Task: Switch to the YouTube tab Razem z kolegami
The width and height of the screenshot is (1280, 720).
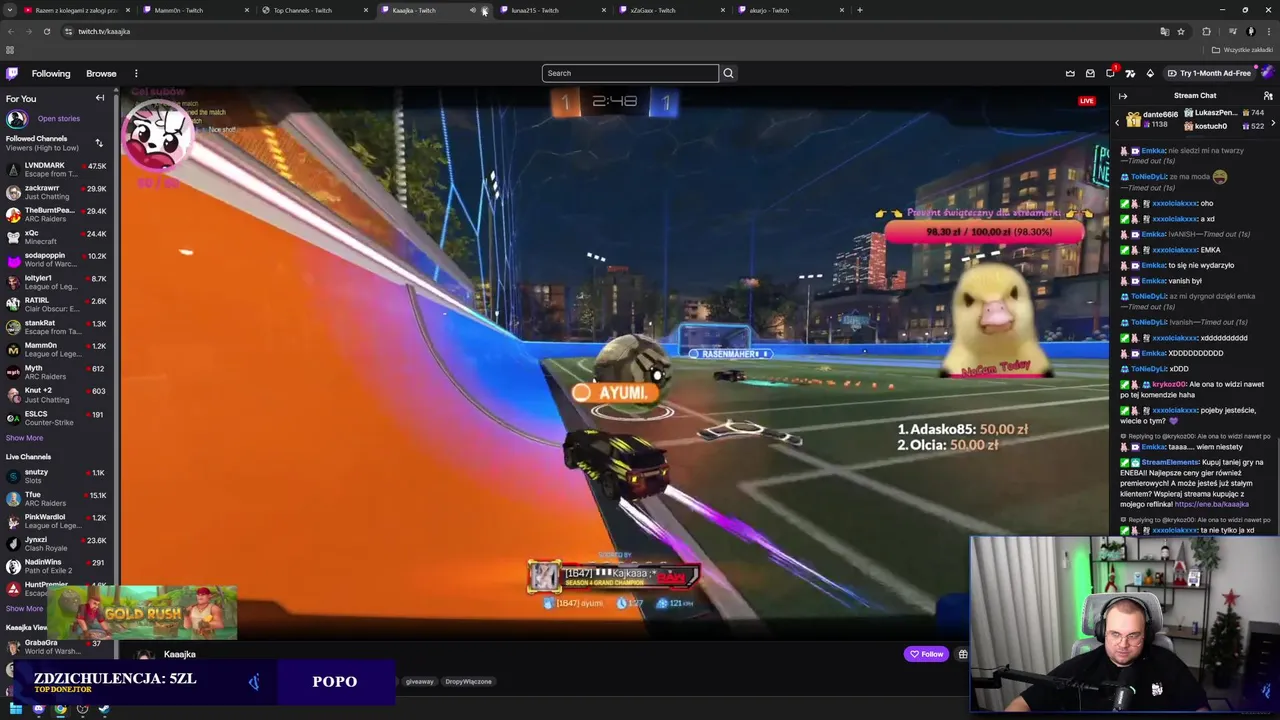Action: [x=76, y=10]
